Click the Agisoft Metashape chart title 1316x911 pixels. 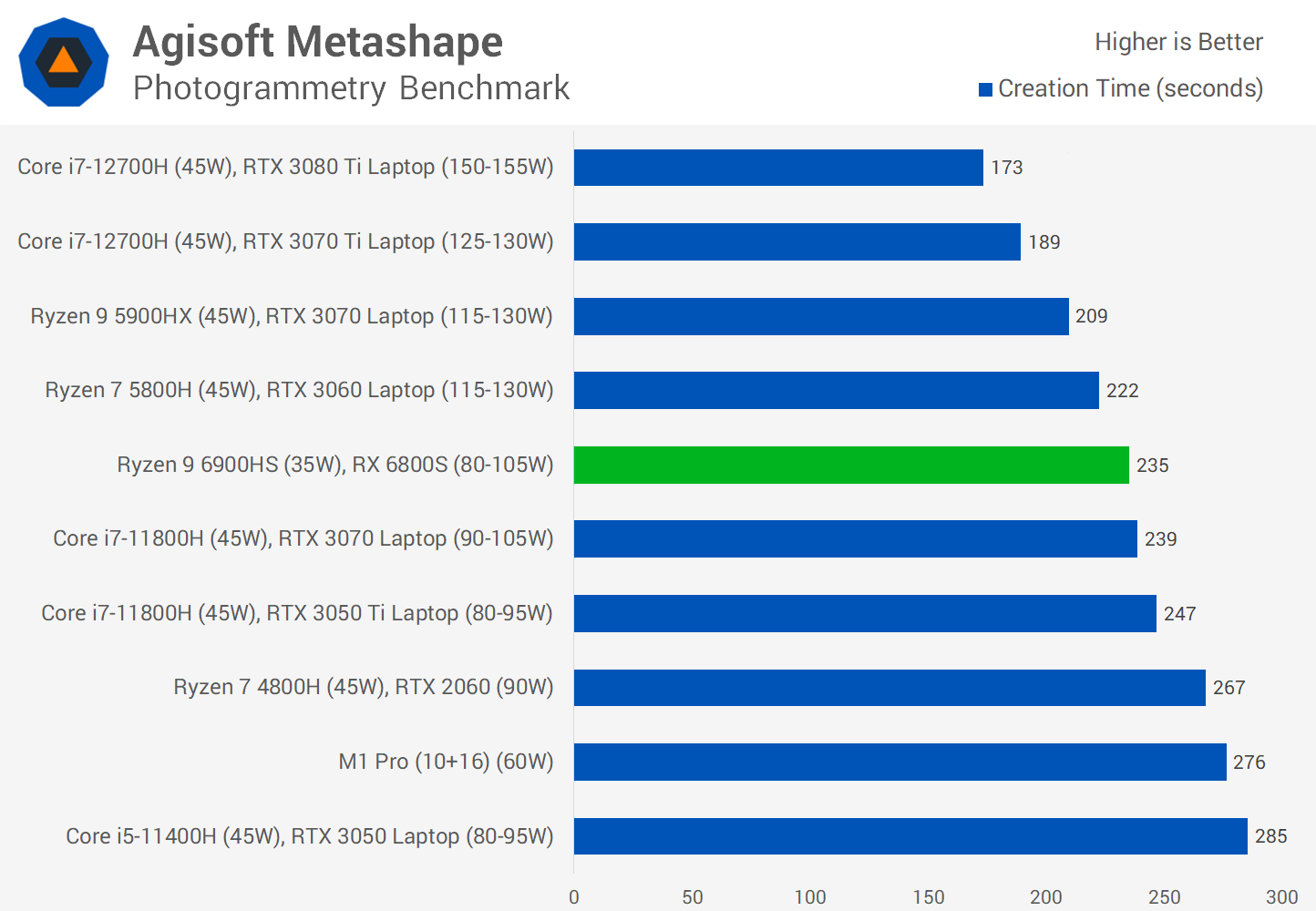pyautogui.click(x=317, y=42)
